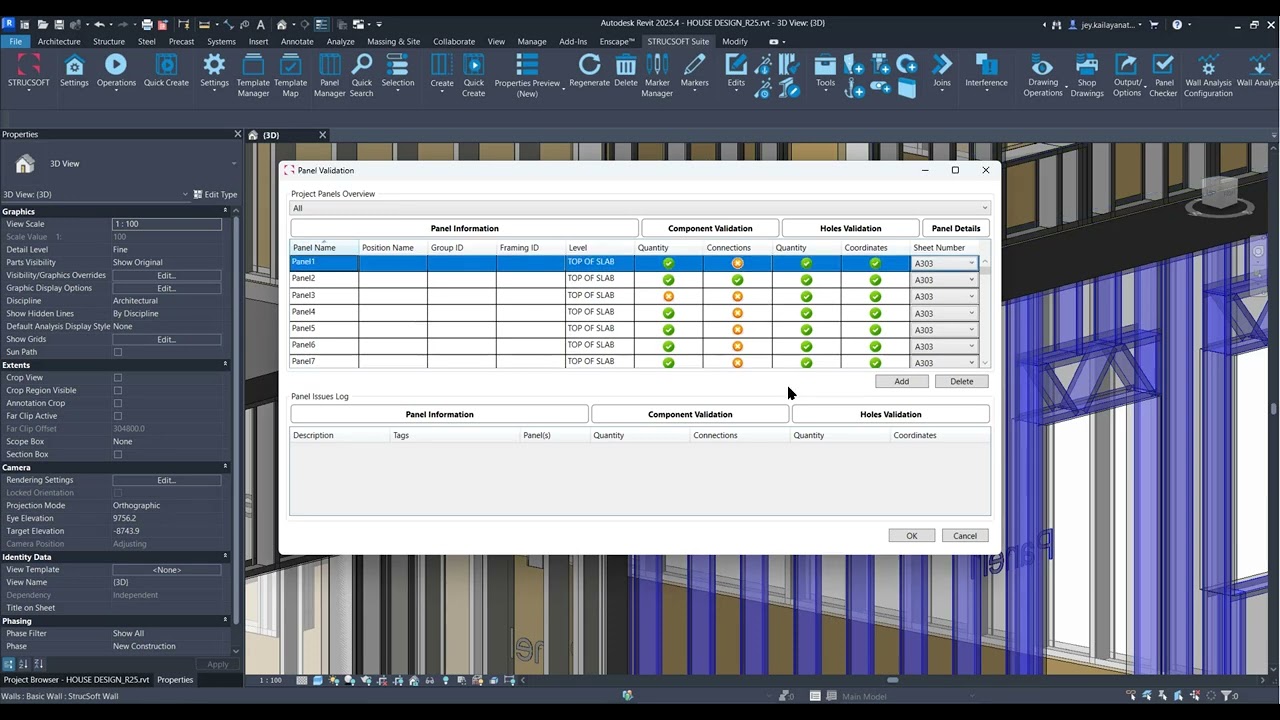1280x720 pixels.
Task: Switch to the Architecture ribbon tab
Action: (x=59, y=41)
